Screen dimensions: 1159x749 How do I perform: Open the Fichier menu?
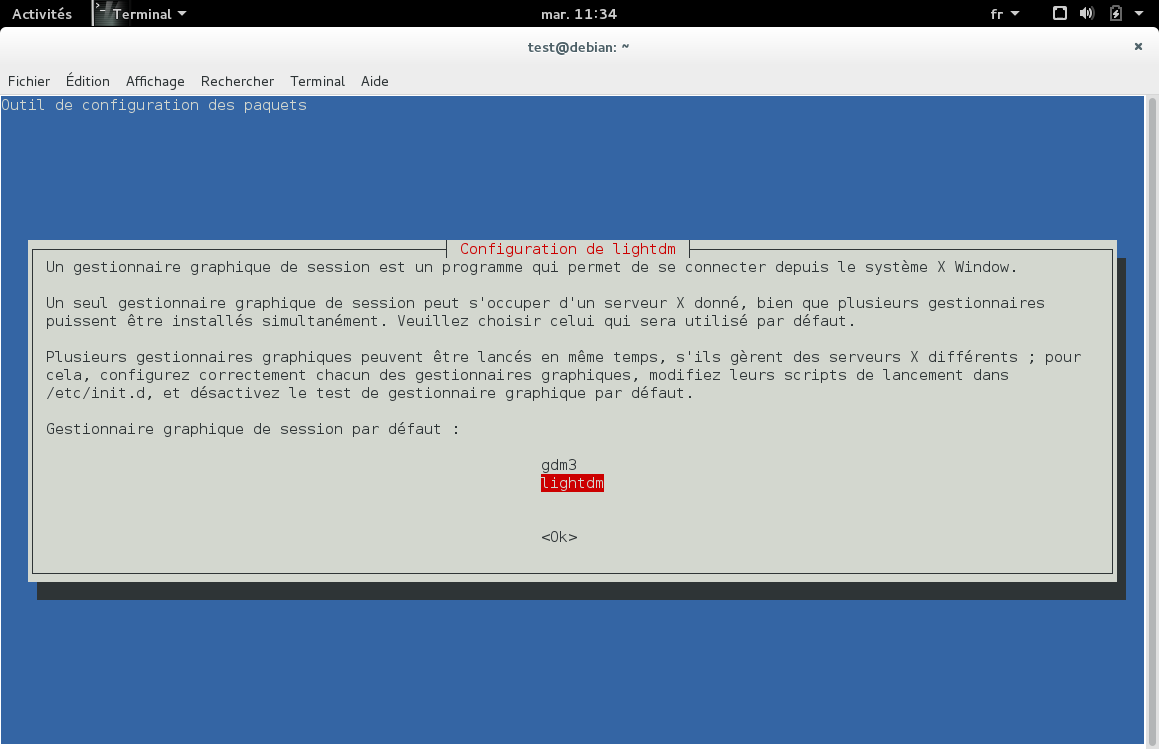point(29,81)
